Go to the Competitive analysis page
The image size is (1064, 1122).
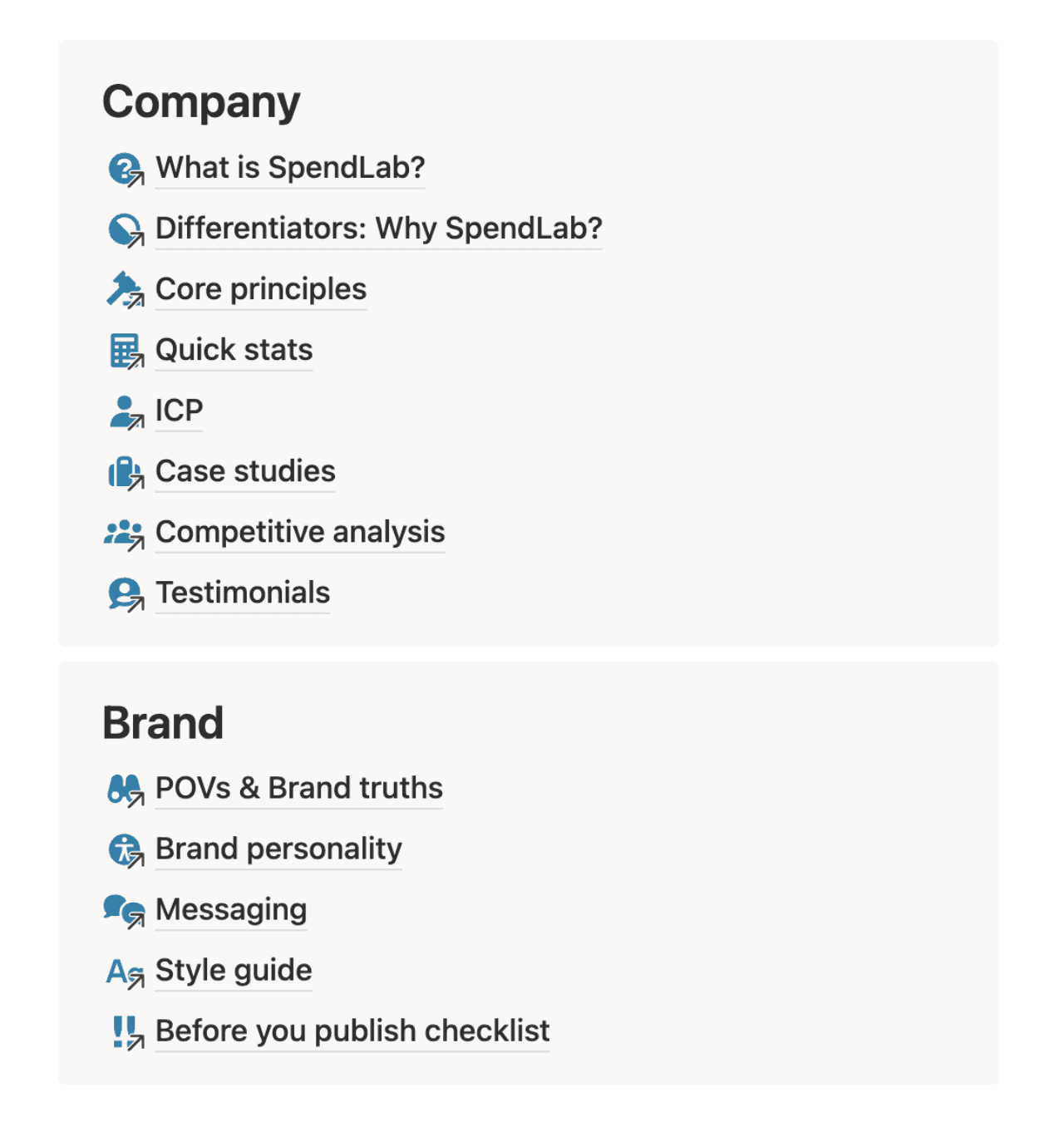300,532
